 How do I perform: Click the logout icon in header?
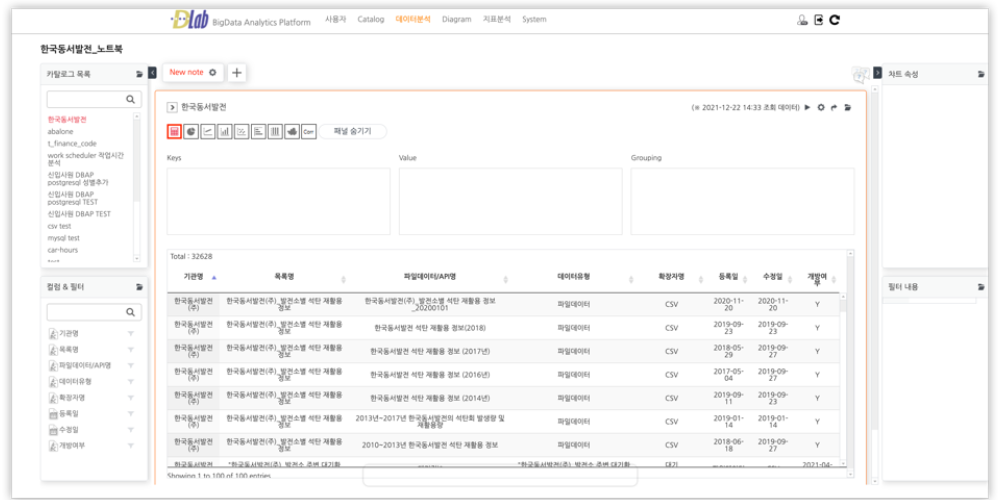coord(819,20)
